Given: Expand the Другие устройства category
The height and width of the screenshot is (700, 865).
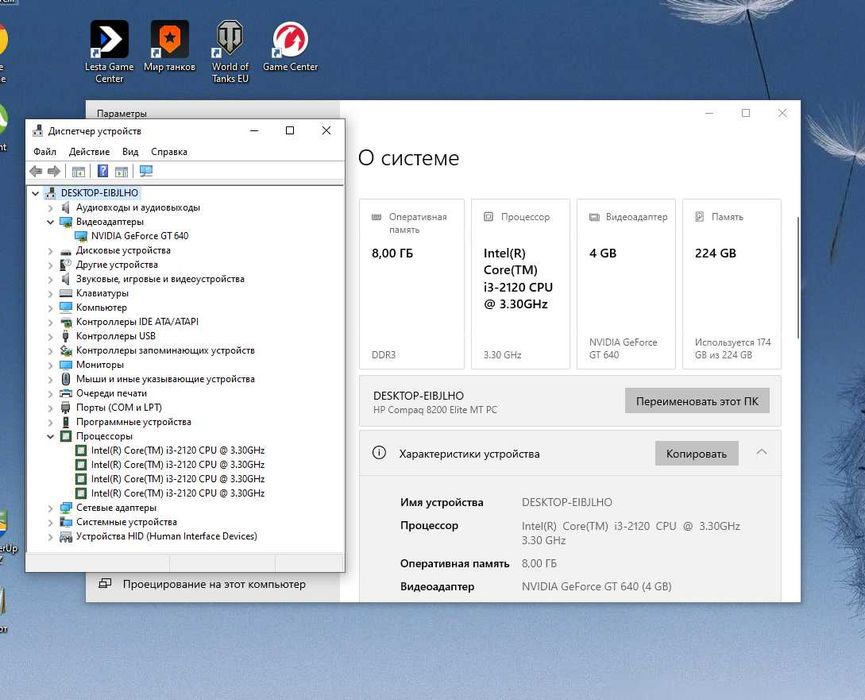Looking at the screenshot, I should point(50,265).
